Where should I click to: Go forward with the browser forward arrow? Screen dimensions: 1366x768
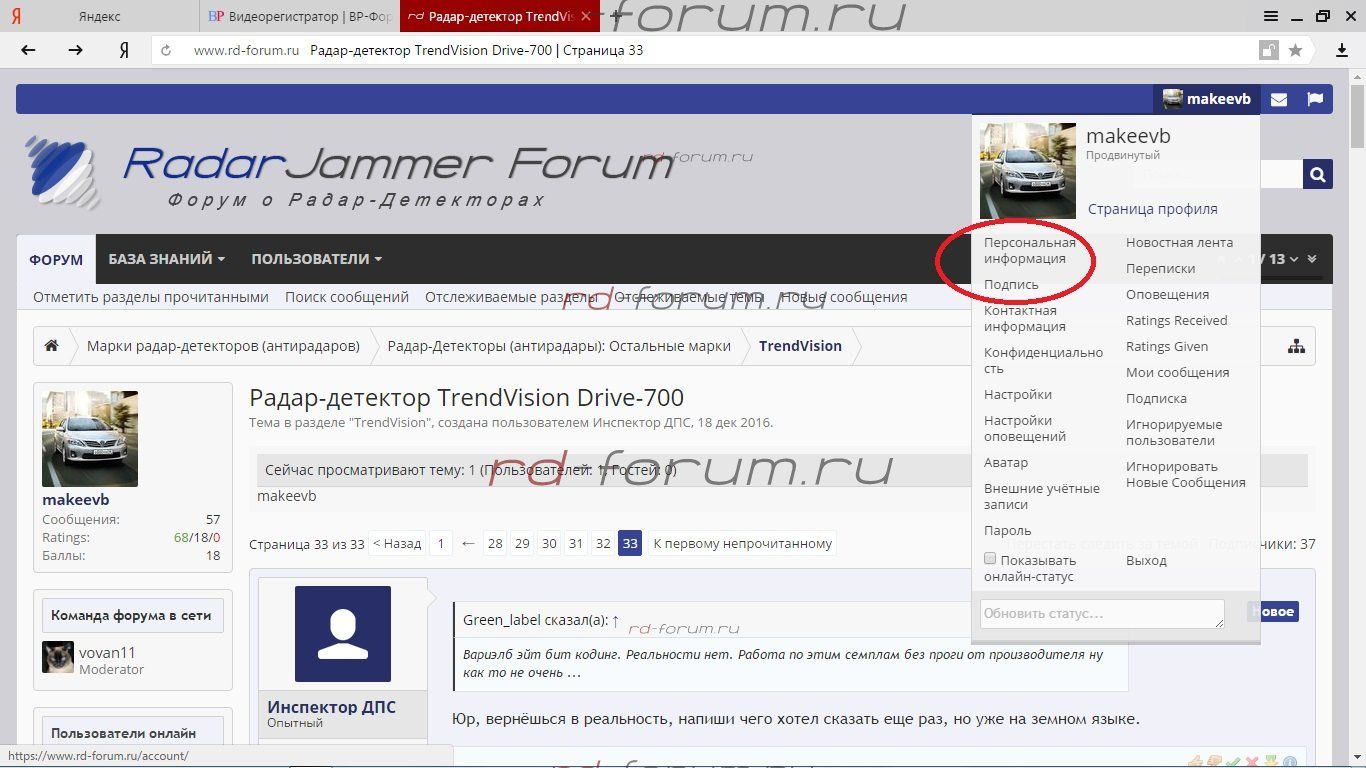click(75, 50)
